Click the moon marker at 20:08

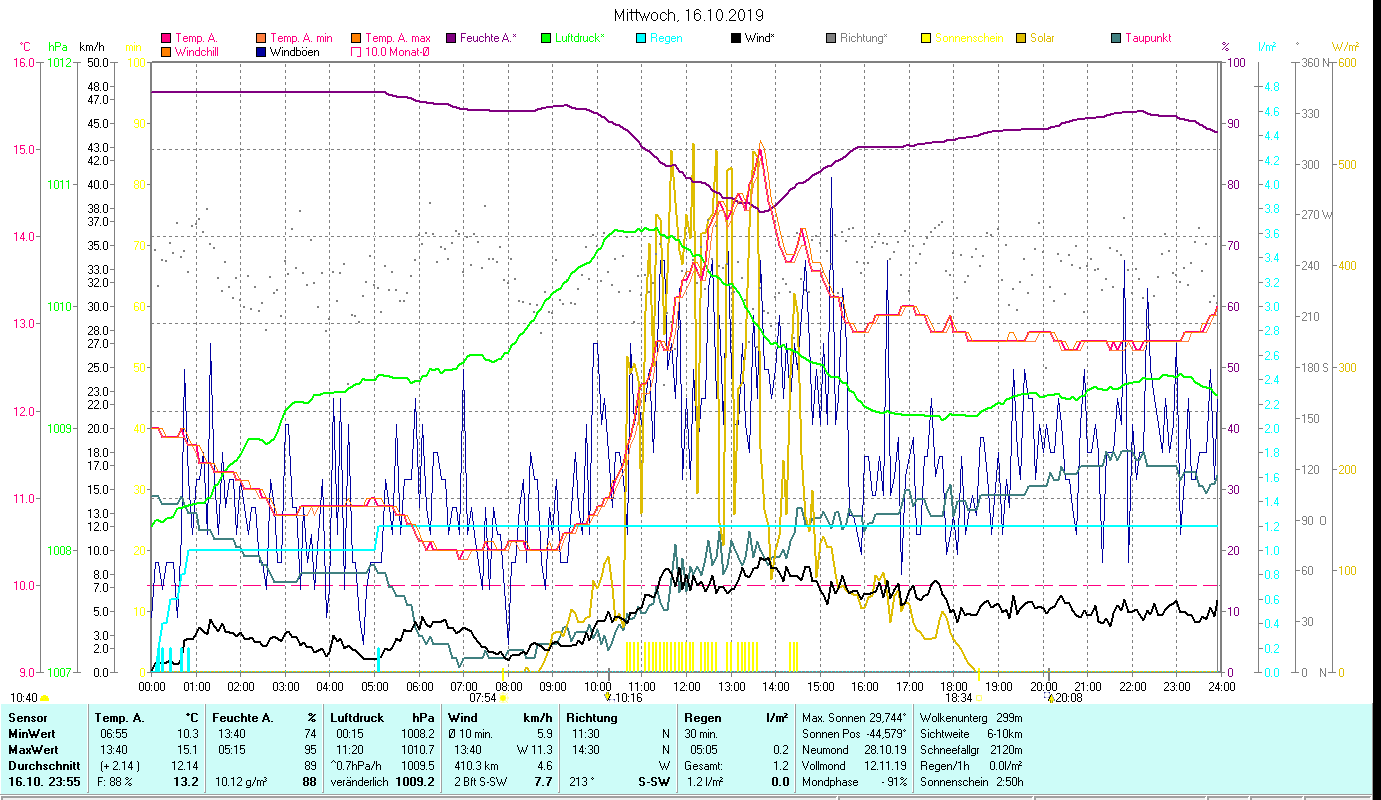[1050, 698]
